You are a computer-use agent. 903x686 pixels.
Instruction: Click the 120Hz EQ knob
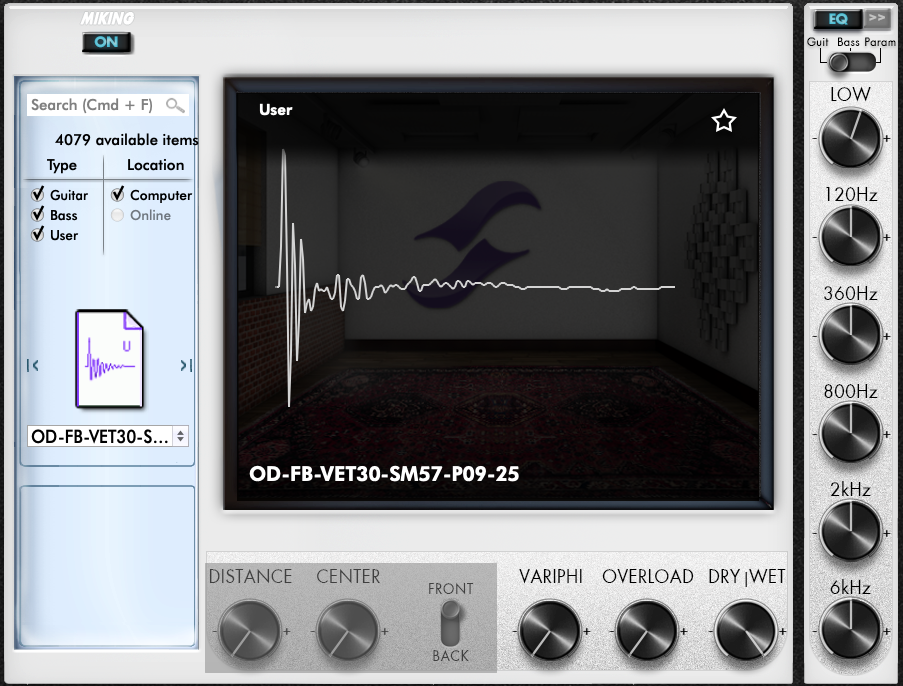point(851,237)
